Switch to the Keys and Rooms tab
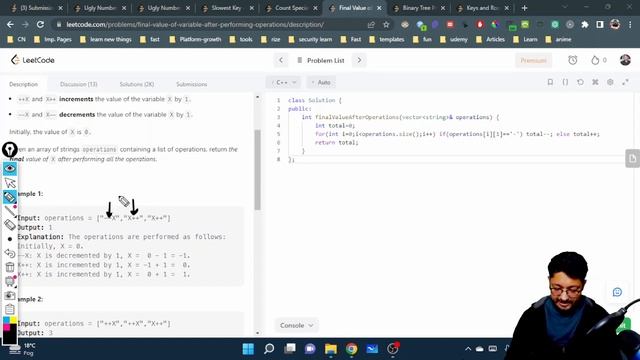Viewport: 640px width, 360px height. [482, 8]
